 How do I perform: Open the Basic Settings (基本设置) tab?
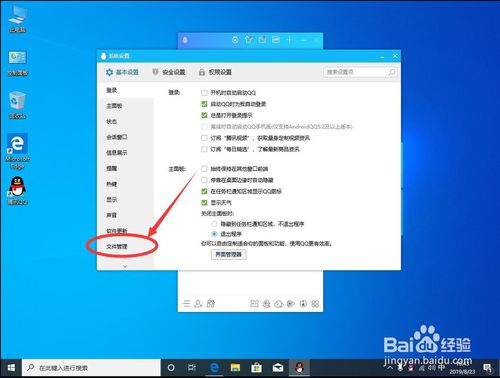pos(122,72)
